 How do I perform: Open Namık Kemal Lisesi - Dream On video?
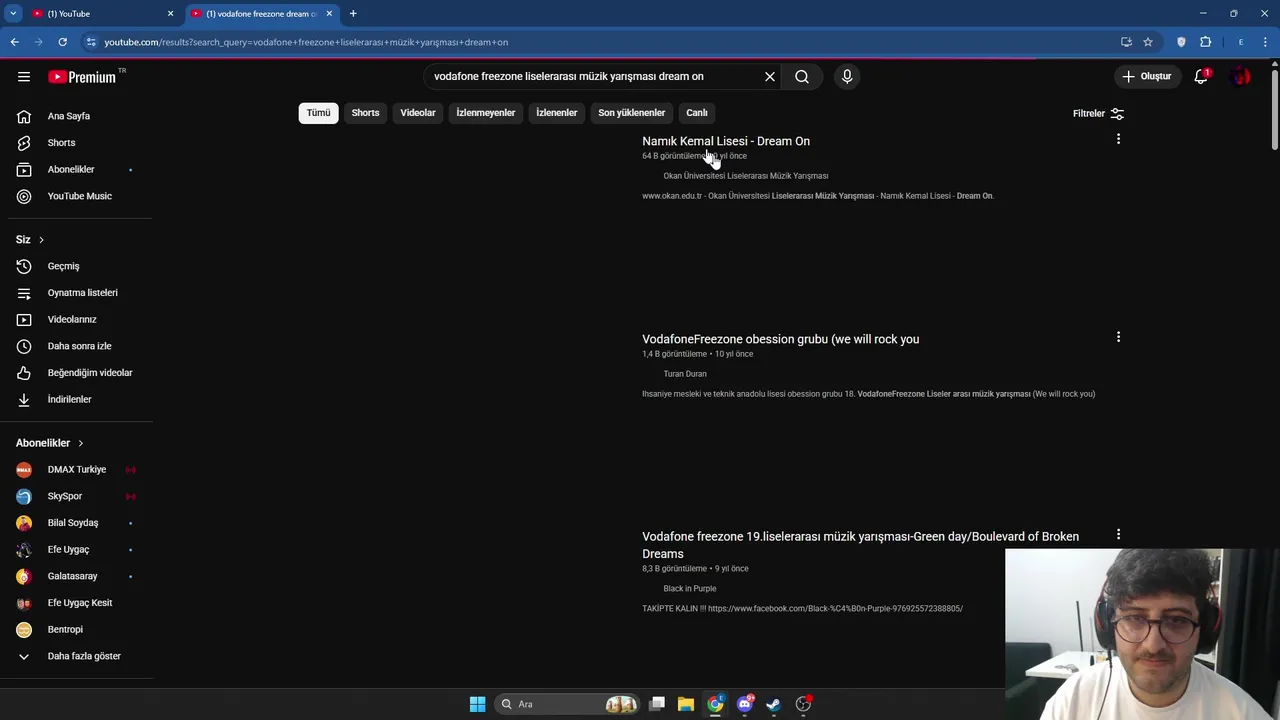point(726,141)
